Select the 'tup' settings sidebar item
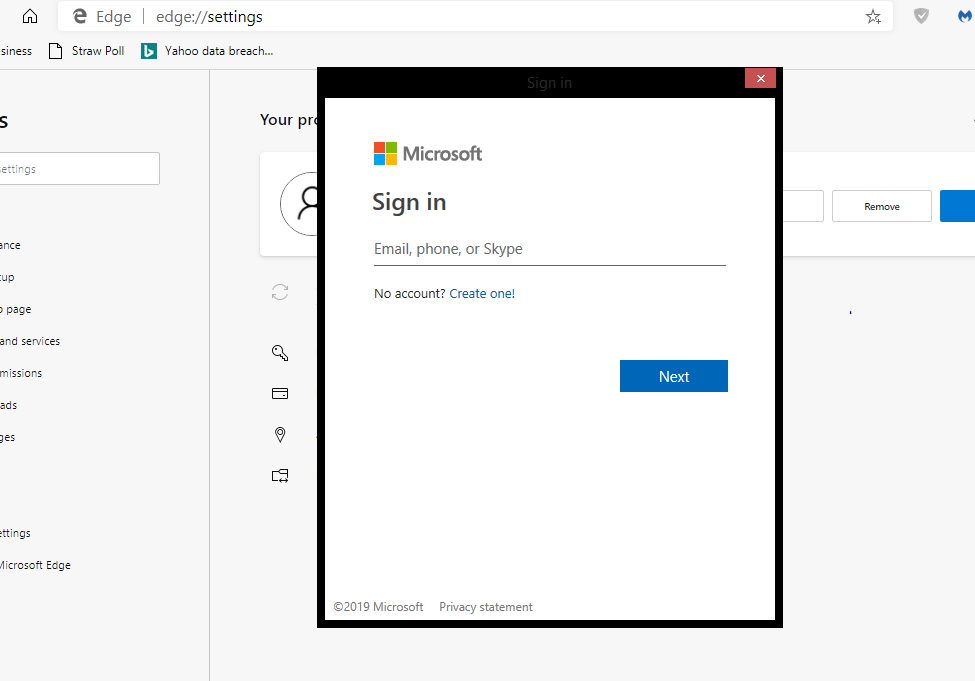 click(x=7, y=277)
